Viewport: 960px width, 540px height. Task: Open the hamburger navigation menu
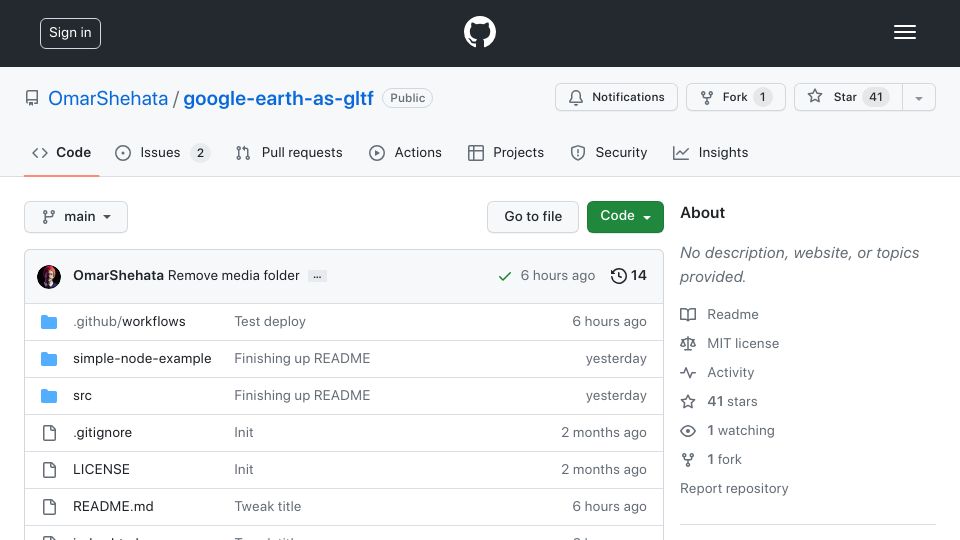point(904,32)
